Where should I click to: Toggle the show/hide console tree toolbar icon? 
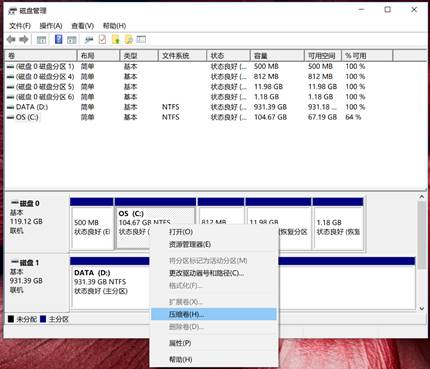(41, 40)
